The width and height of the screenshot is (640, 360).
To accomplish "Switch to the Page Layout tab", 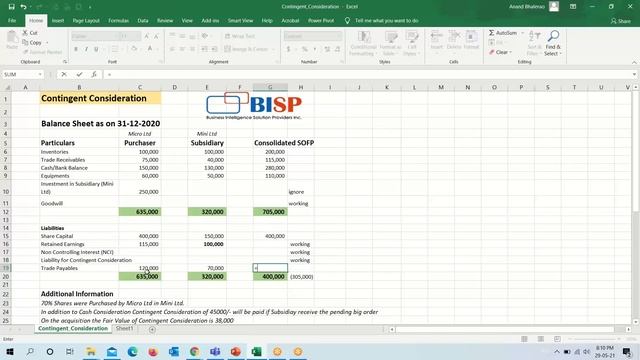I will click(x=86, y=20).
